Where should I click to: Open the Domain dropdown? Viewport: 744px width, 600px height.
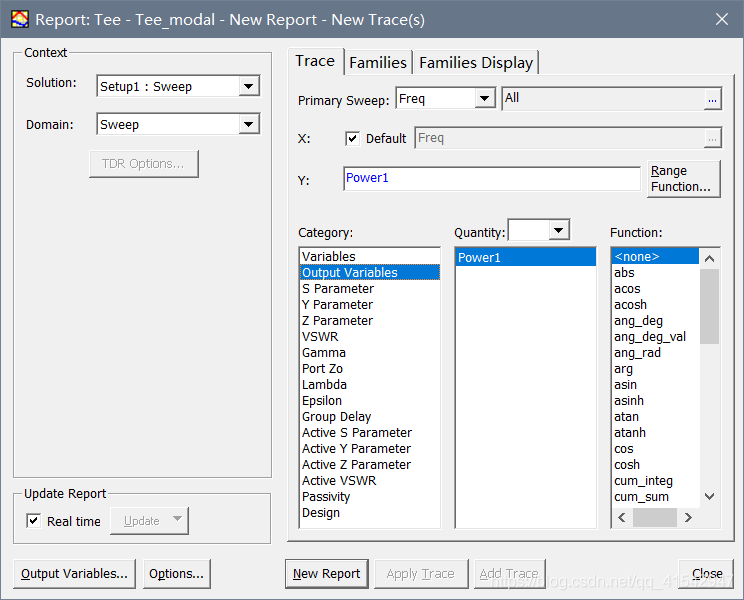pos(249,124)
